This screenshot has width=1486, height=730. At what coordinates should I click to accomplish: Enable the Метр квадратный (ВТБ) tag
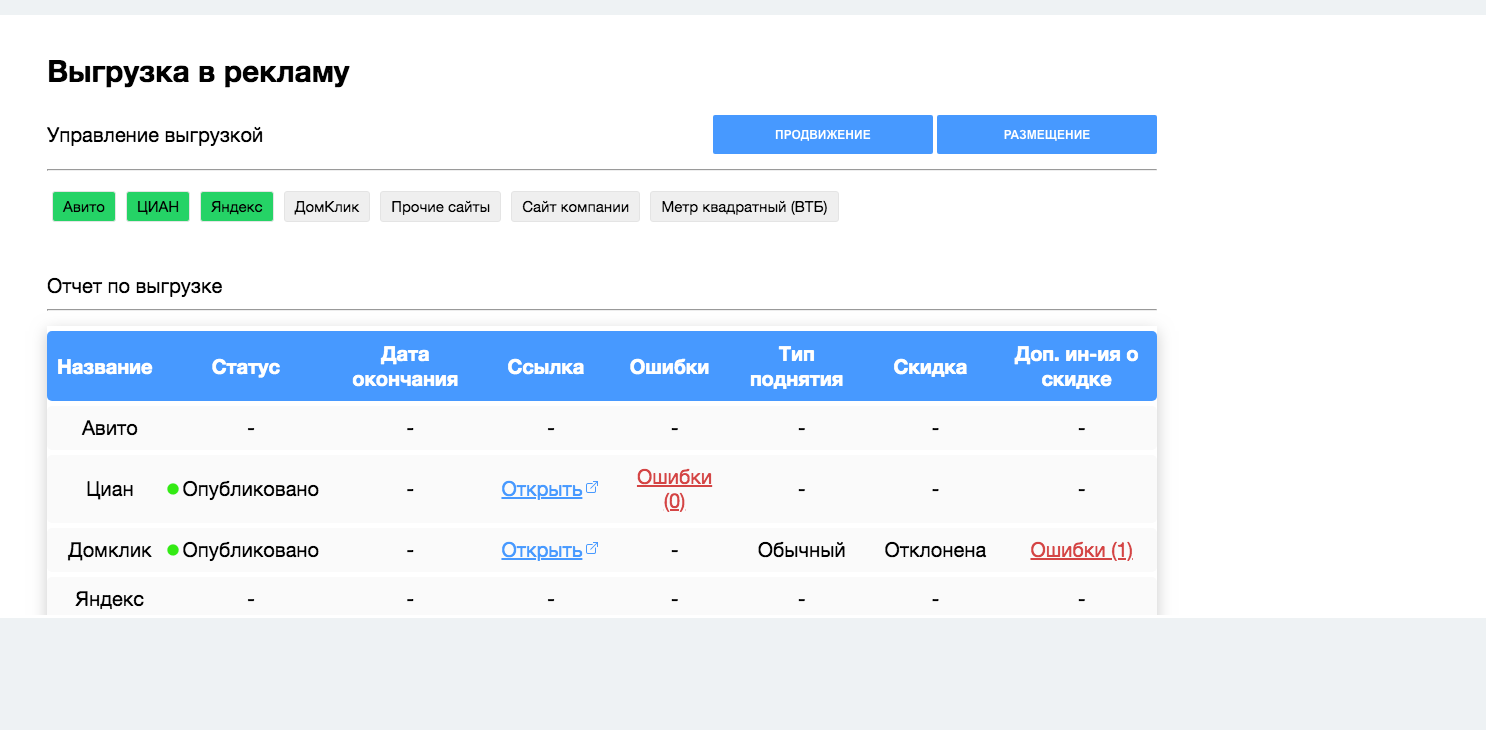tap(744, 207)
